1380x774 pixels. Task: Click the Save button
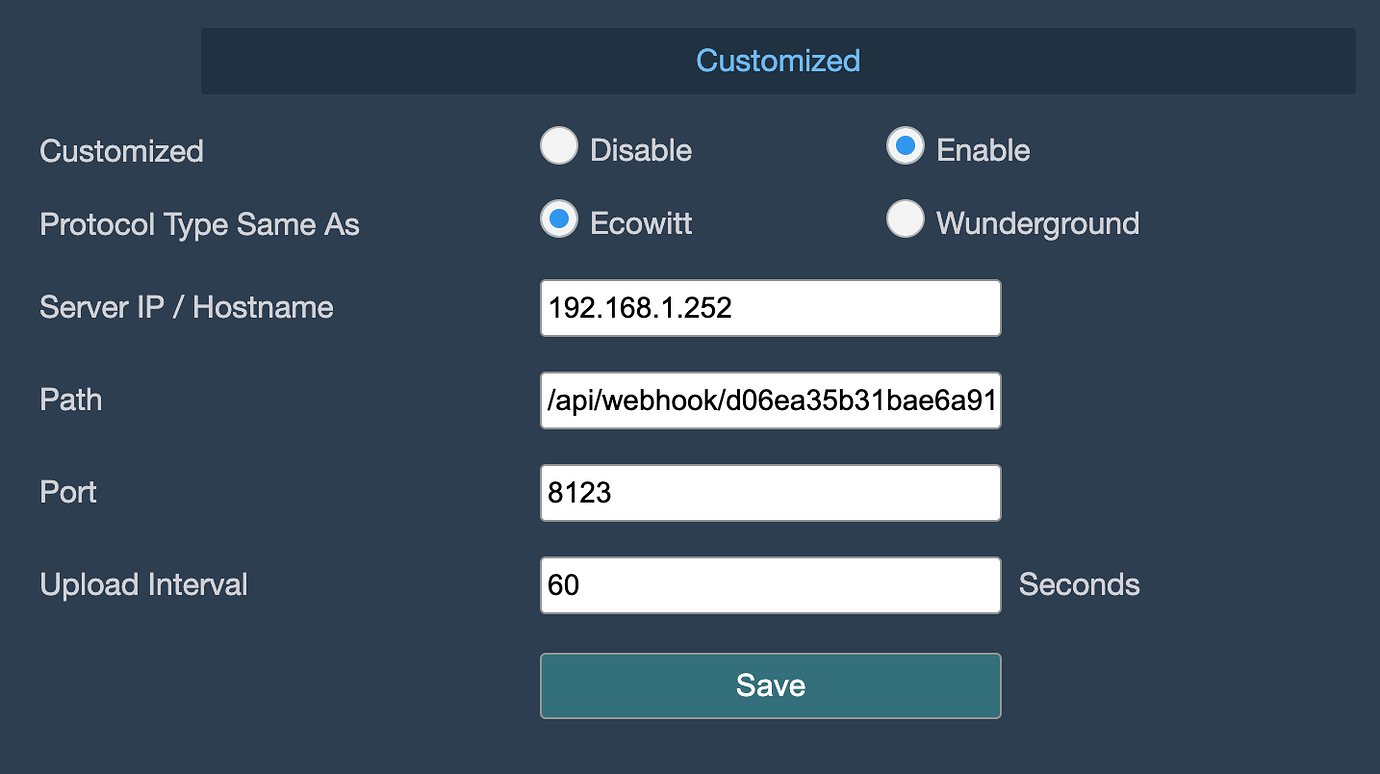[769, 686]
